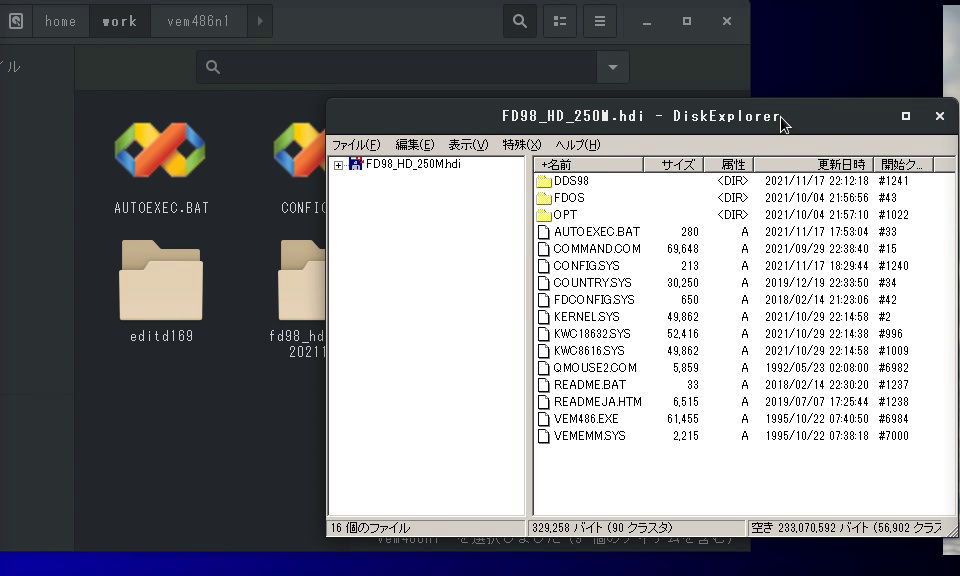Click the AUTOEXEC.BAT icon in file manager
Viewport: 960px width, 576px height.
[160, 151]
